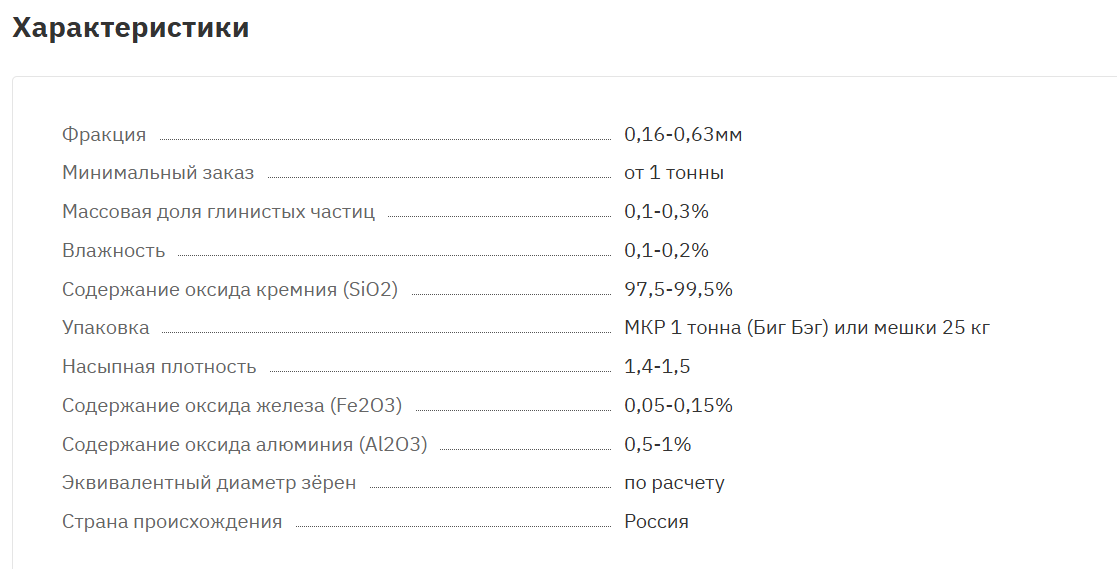
Task: Click the Влажность label
Action: (x=113, y=251)
